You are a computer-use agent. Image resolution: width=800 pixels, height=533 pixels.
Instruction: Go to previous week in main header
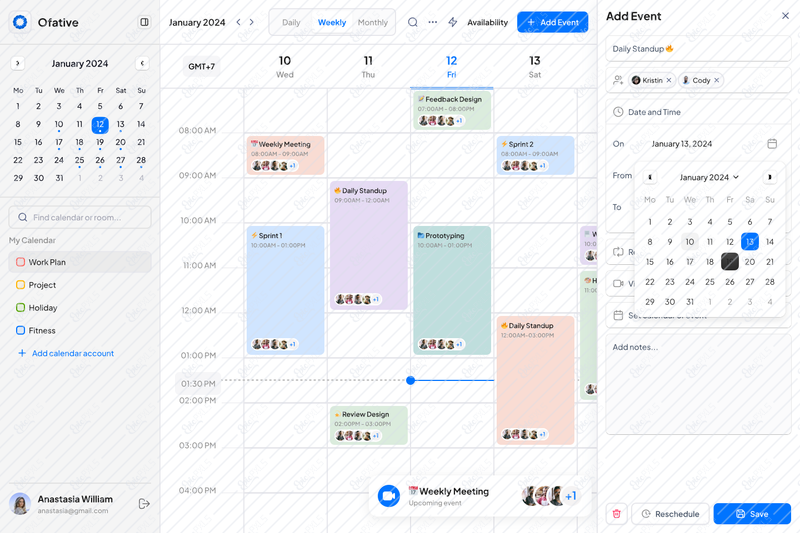click(238, 22)
